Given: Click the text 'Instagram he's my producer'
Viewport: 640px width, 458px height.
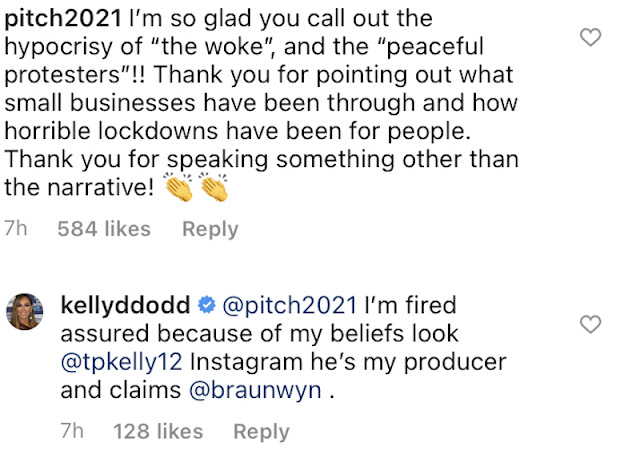Looking at the screenshot, I should coord(348,362).
